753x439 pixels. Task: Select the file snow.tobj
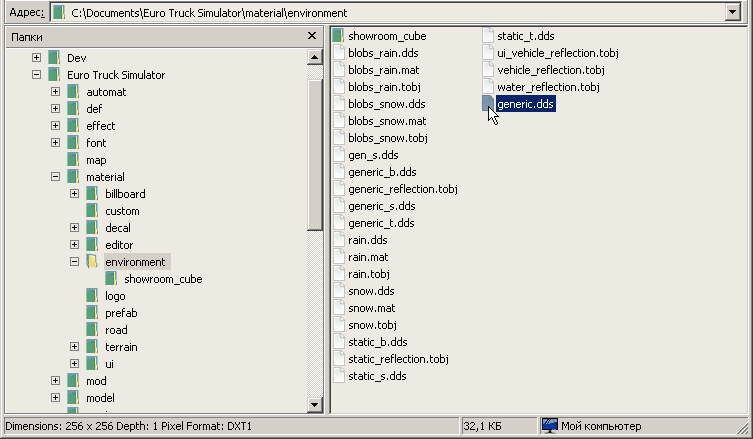click(x=372, y=325)
